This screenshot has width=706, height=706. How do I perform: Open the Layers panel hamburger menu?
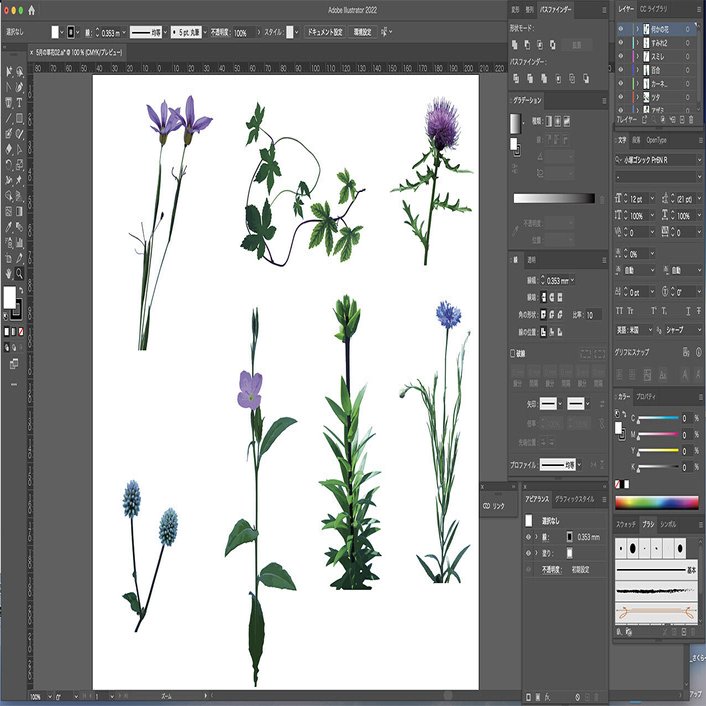point(699,10)
